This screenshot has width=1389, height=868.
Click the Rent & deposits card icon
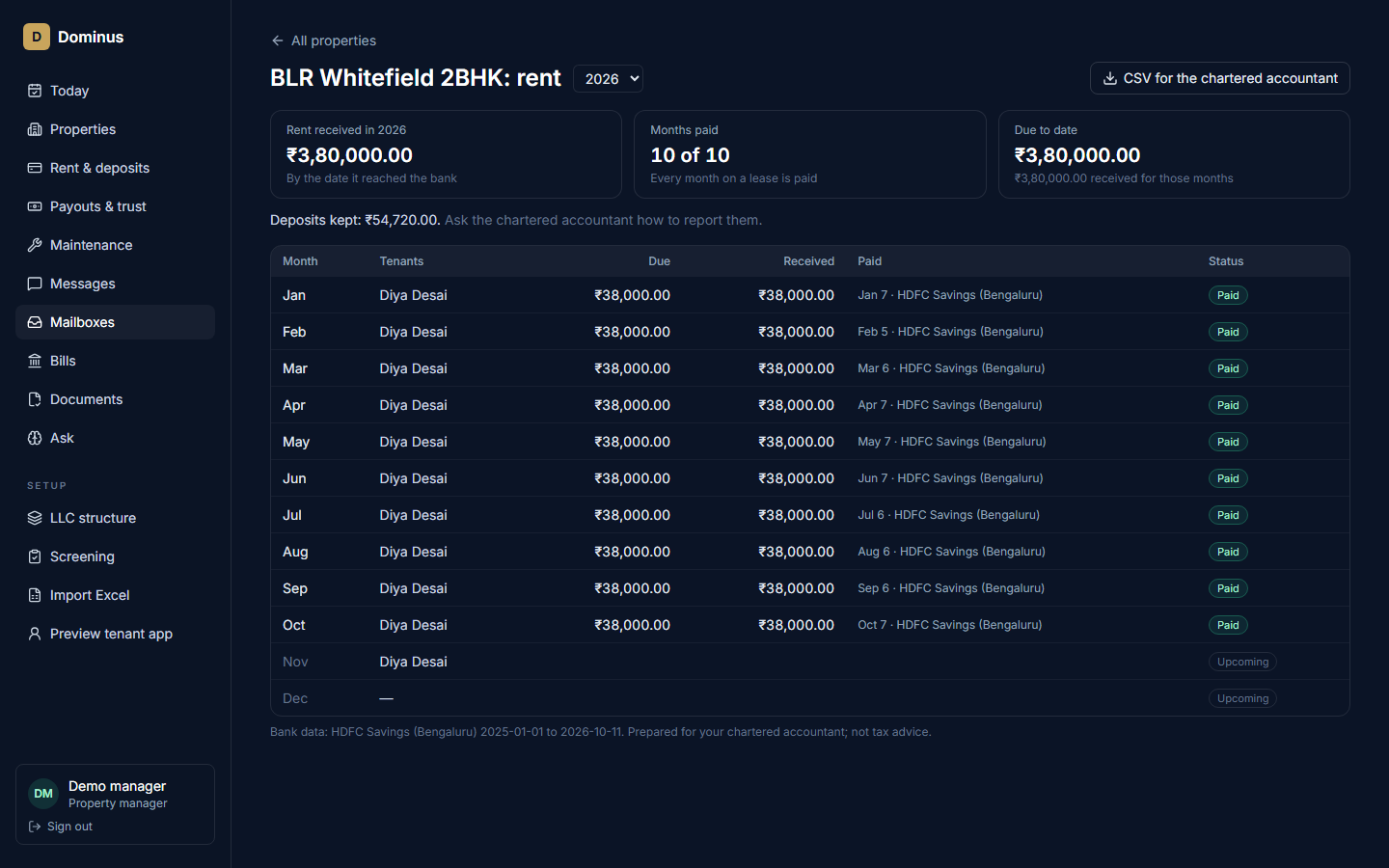pos(35,168)
